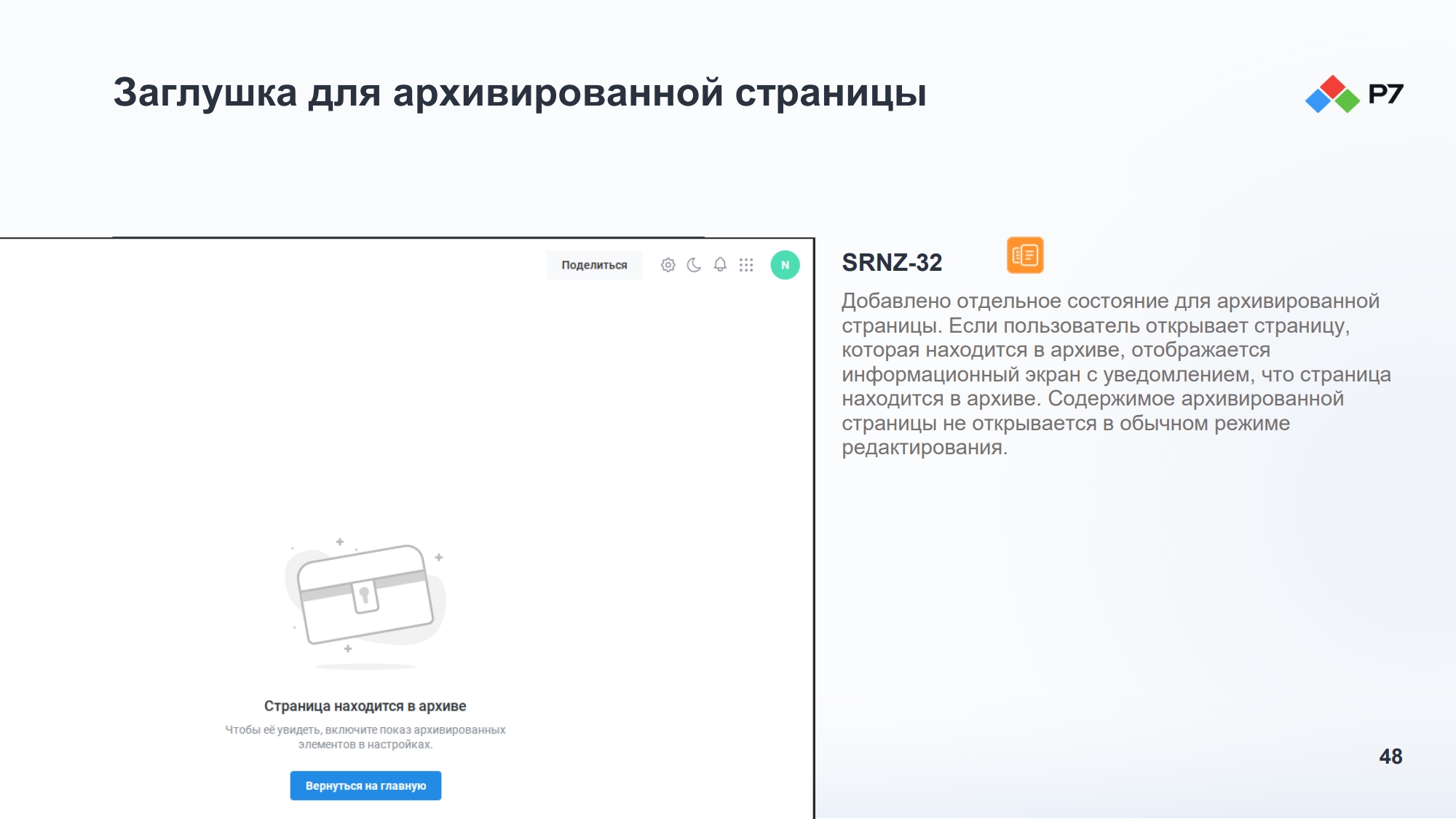Screen dimensions: 1456x819
Task: Click the hint about showing archived elements
Action: pos(365,737)
